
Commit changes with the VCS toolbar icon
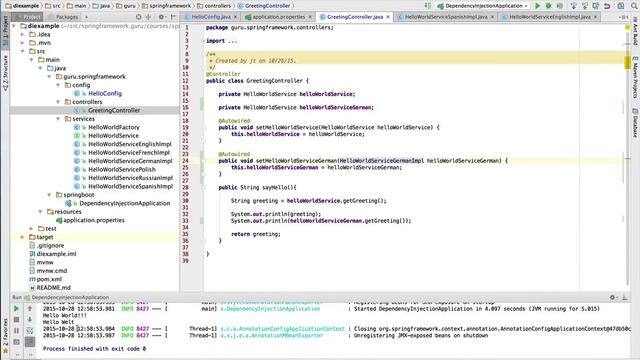tap(585, 6)
